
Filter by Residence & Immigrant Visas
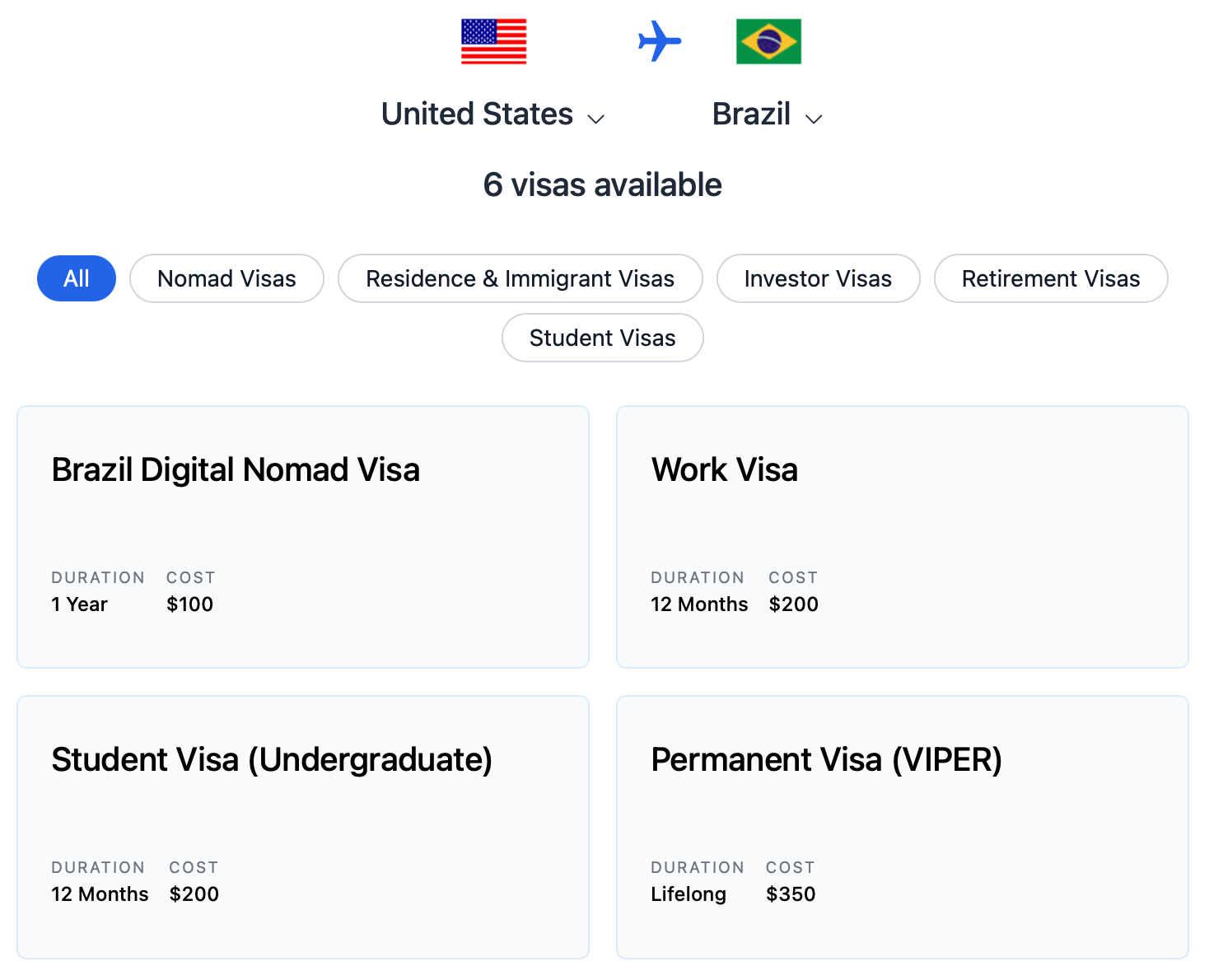520,278
